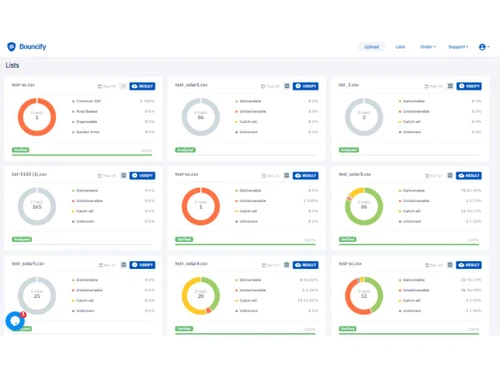Screen dimensions: 500x375
Task: Click calendar icon on list_3.csv card
Action: coord(426,86)
